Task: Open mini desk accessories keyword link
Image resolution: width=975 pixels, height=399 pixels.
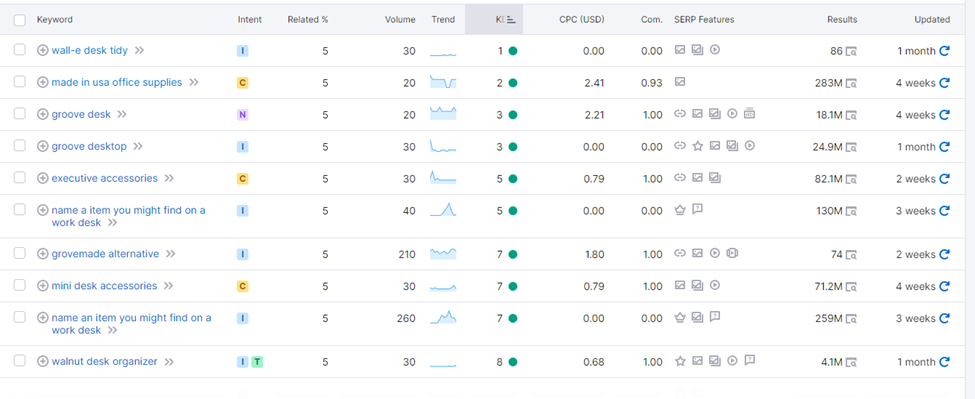Action: tap(104, 286)
